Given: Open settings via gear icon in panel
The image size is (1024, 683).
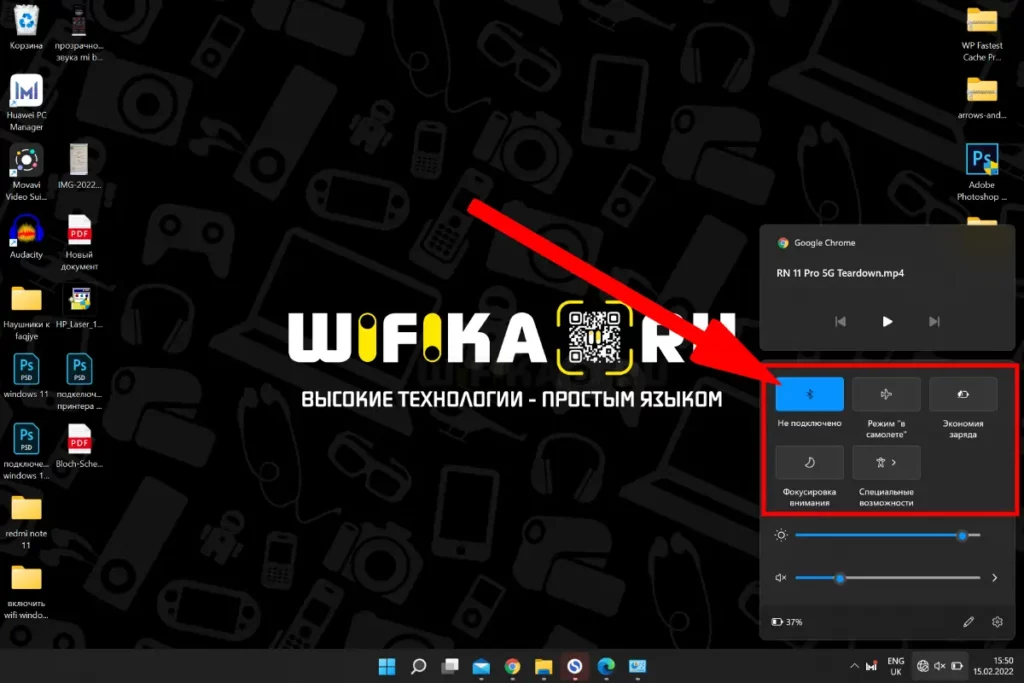Looking at the screenshot, I should pos(997,622).
